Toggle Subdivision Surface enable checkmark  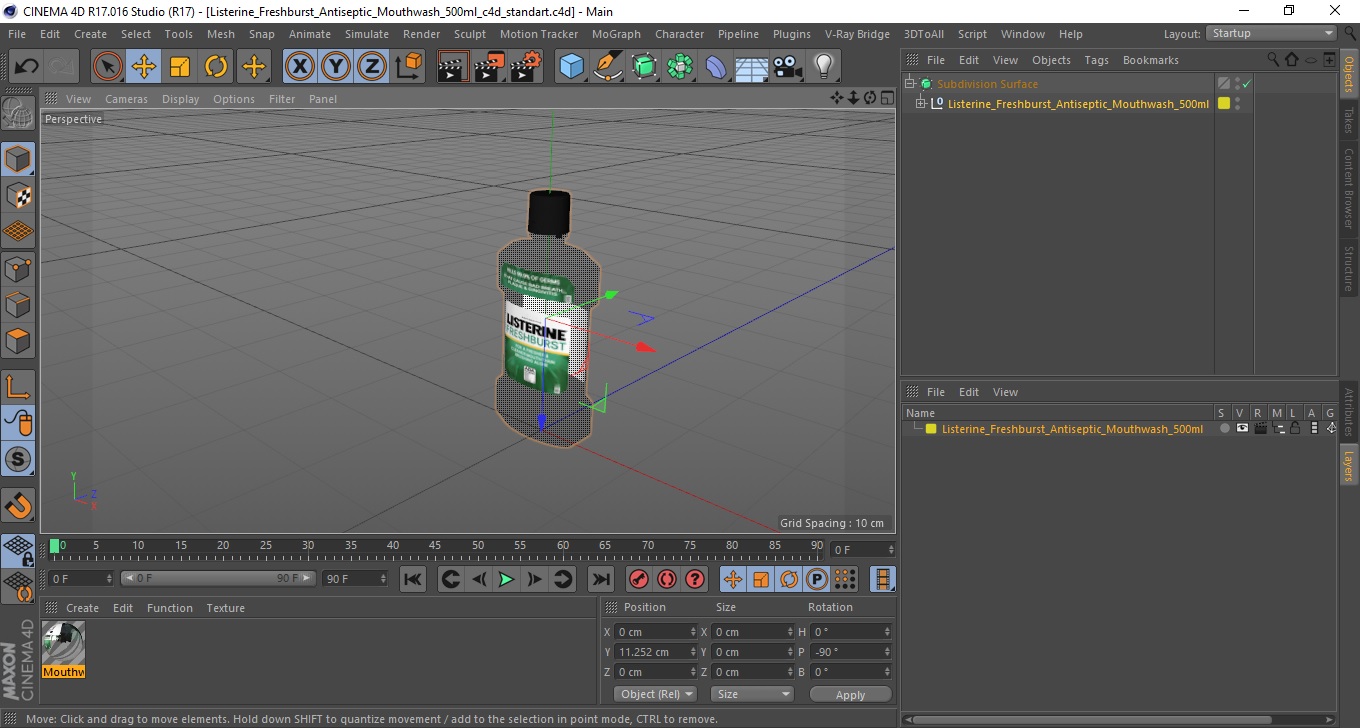coord(1246,84)
